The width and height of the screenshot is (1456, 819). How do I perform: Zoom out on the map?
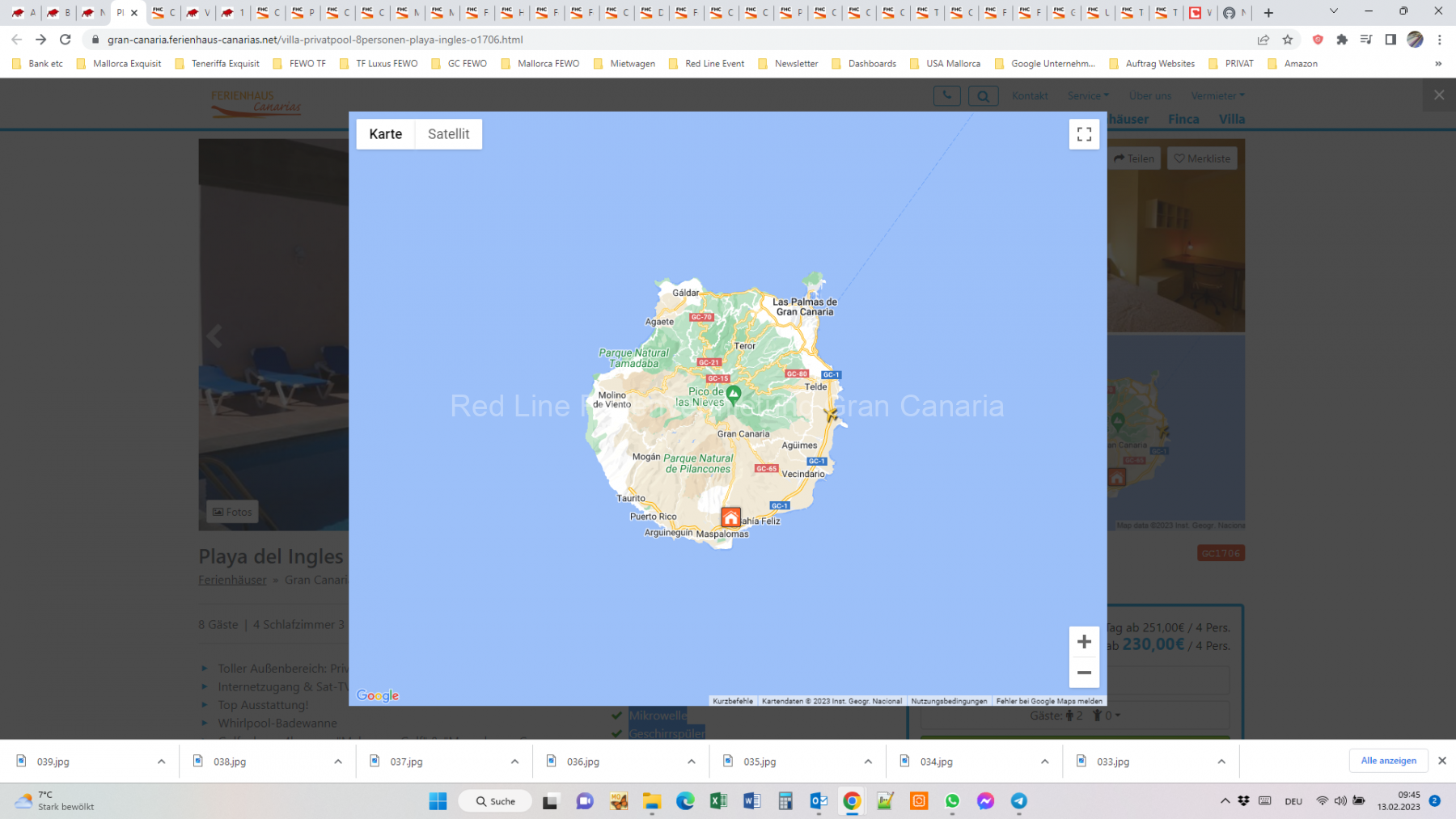(x=1084, y=673)
